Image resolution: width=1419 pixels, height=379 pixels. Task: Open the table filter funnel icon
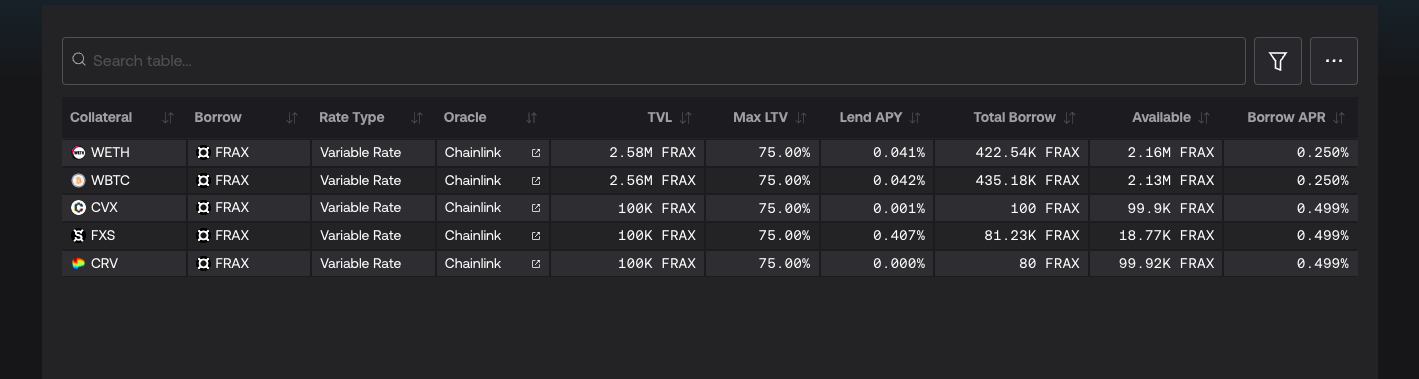(1277, 61)
